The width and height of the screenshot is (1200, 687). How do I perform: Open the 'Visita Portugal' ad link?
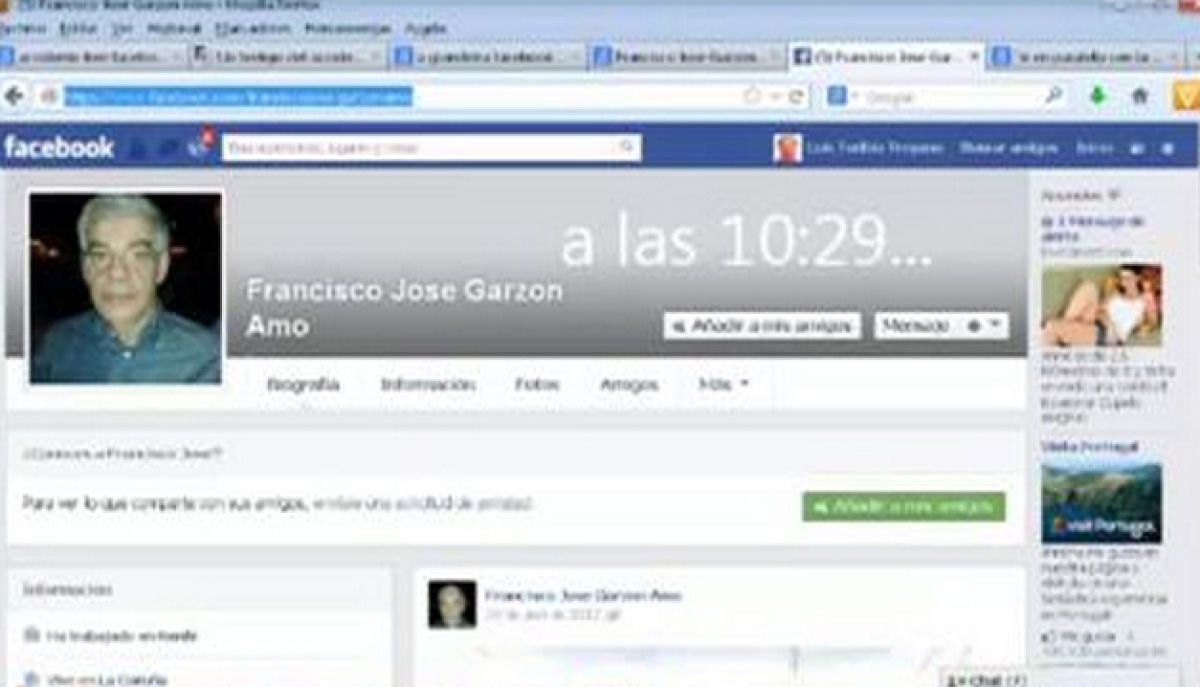(1090, 447)
